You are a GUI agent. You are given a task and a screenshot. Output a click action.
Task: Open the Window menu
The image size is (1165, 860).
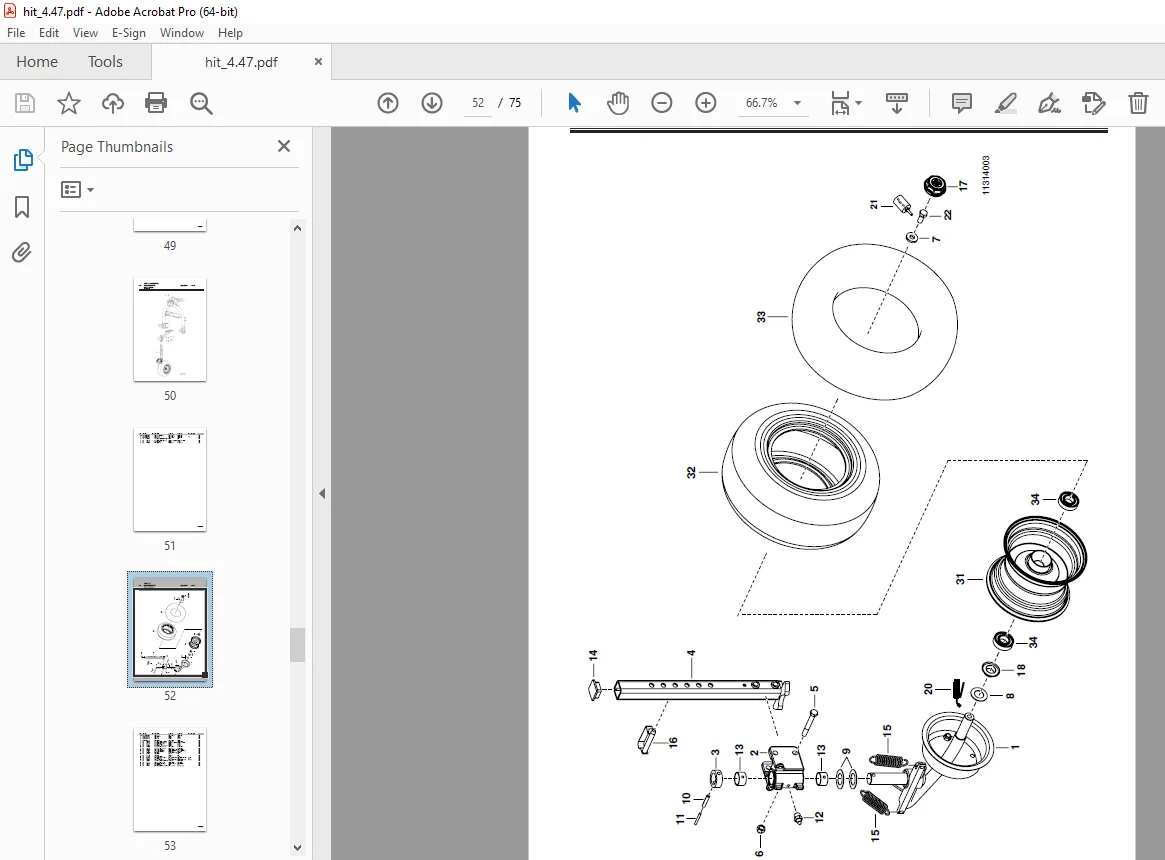pos(181,33)
